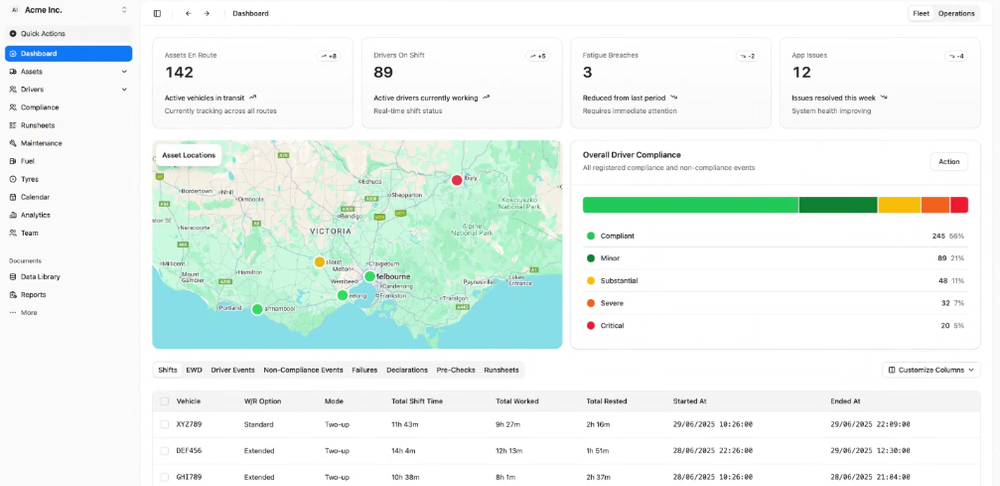The height and width of the screenshot is (486, 1000).
Task: Click the yellow Substantial bar segment
Action: pos(899,205)
